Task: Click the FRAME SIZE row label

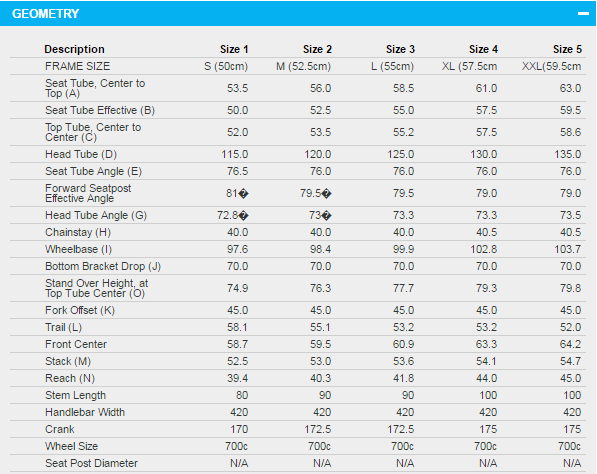Action: pyautogui.click(x=77, y=66)
